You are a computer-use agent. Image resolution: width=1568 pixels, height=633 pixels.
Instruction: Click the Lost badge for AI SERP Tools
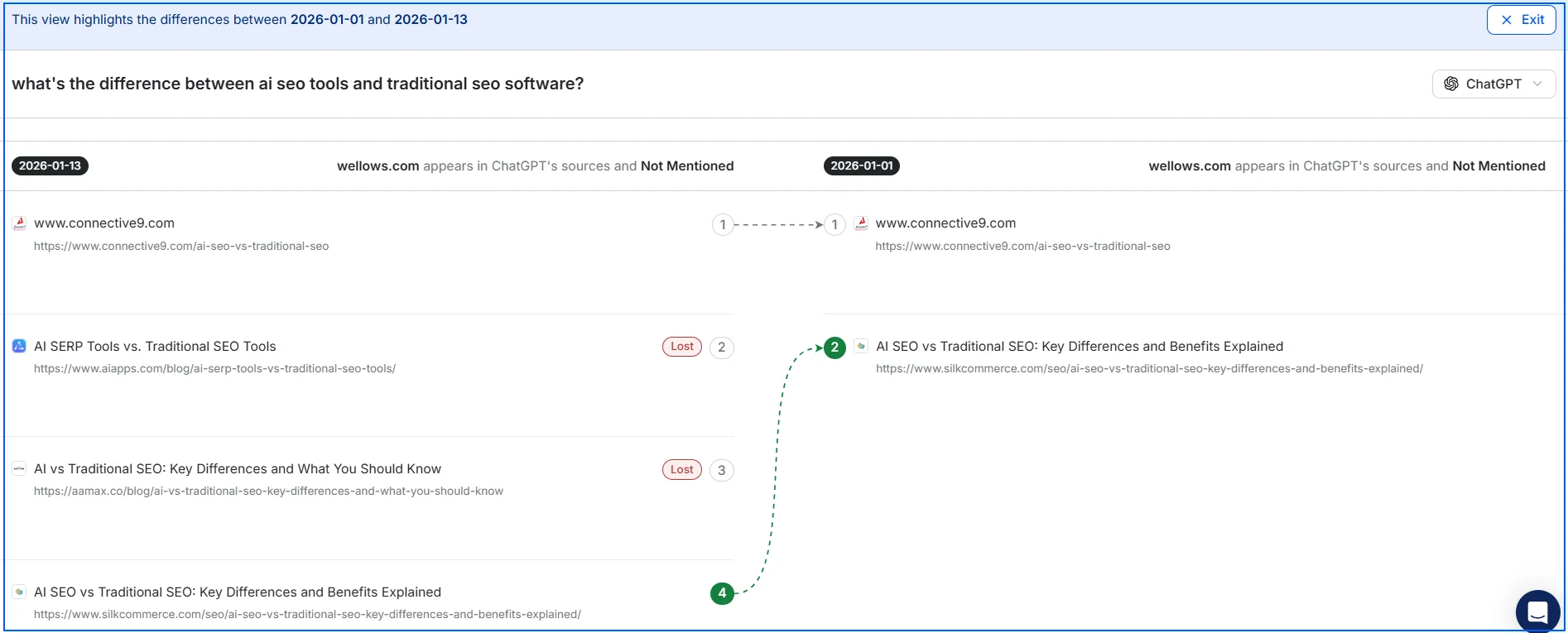pyautogui.click(x=681, y=347)
